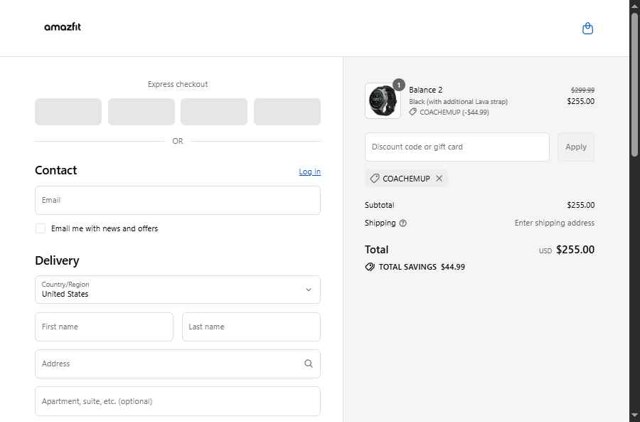Viewport: 640px width, 422px height.
Task: Click the COACHEMUP (-$44.99) product discount text
Action: tap(454, 112)
